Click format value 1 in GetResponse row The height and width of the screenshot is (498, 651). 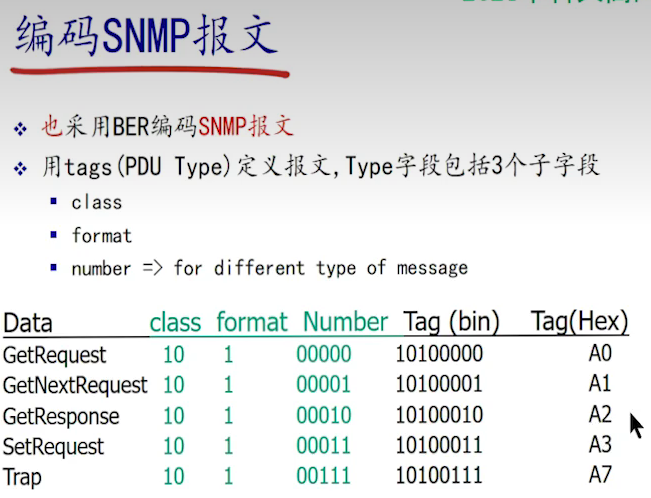pyautogui.click(x=228, y=415)
